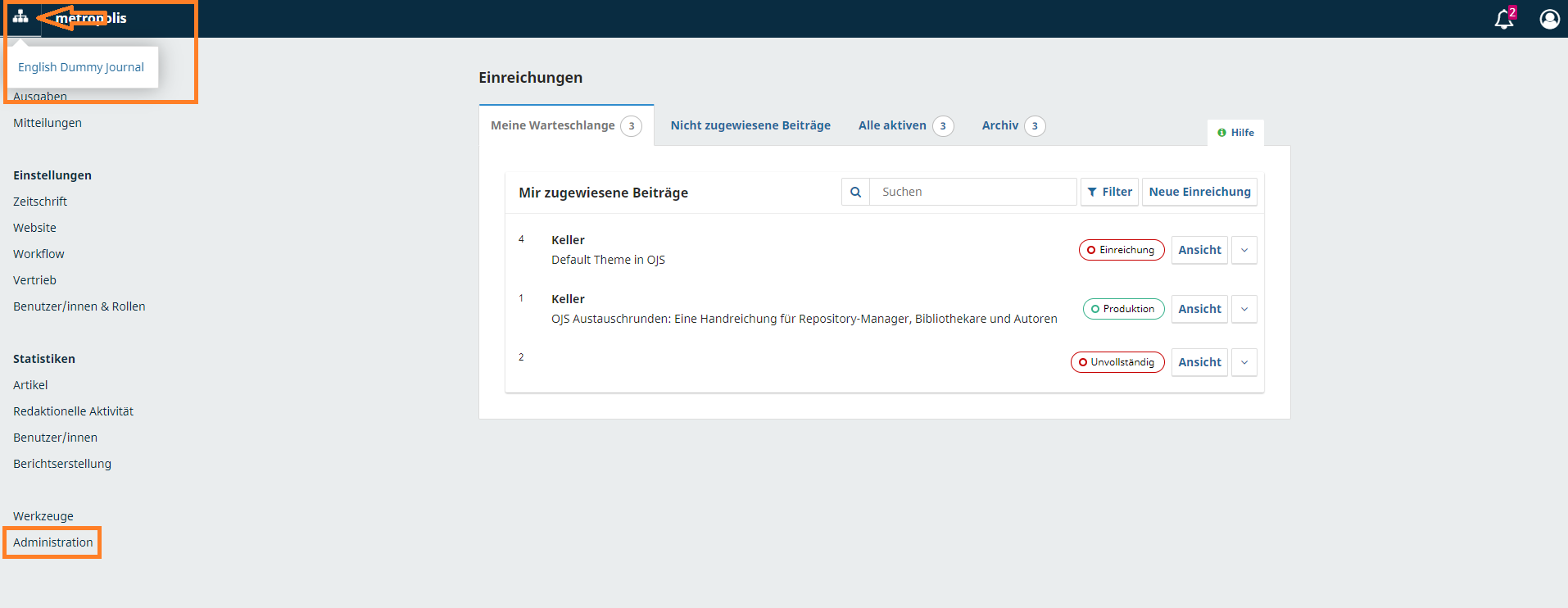Click Ansicht for the incomplete submission

click(1199, 362)
